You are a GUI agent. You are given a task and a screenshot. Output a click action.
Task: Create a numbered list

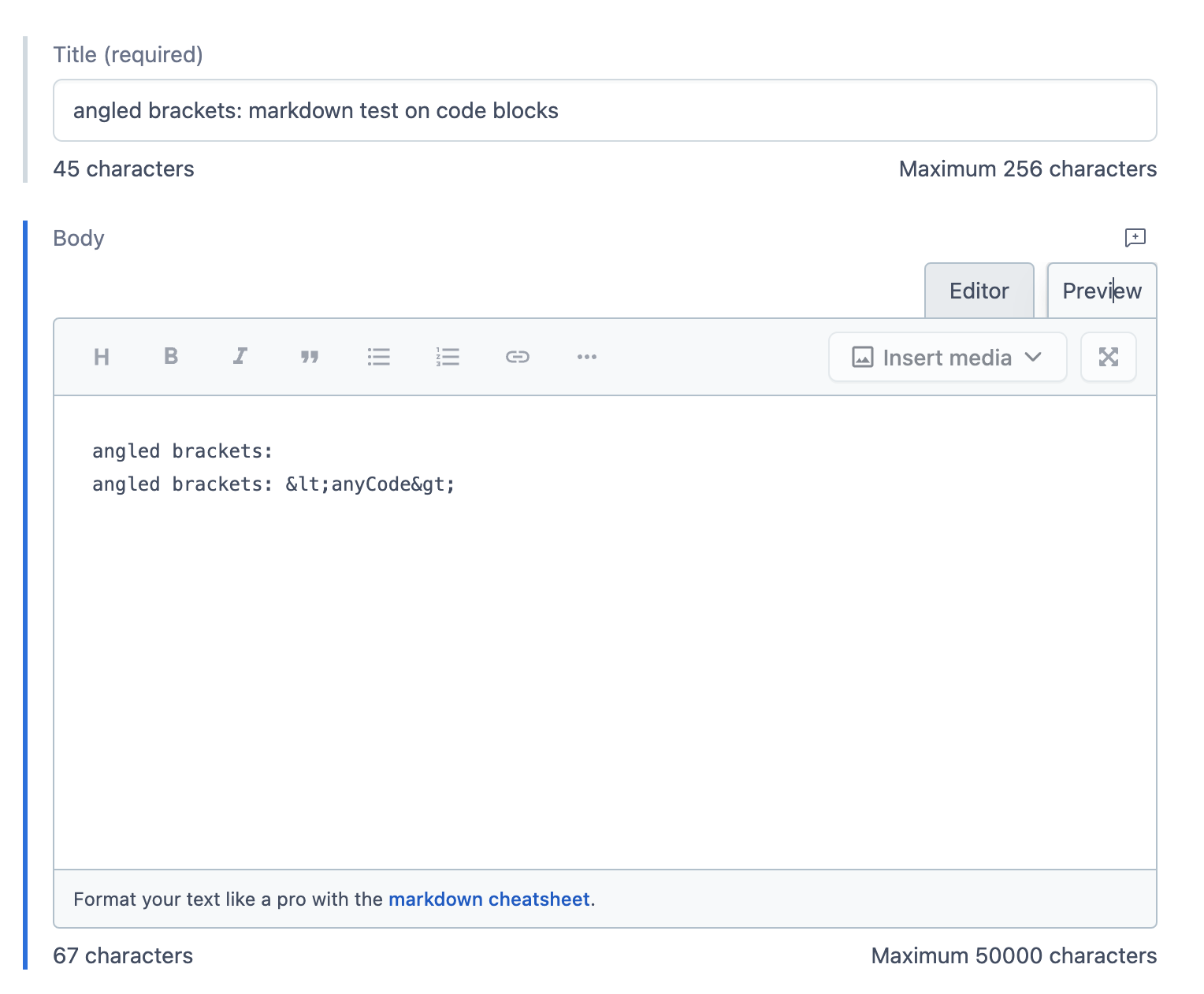448,357
